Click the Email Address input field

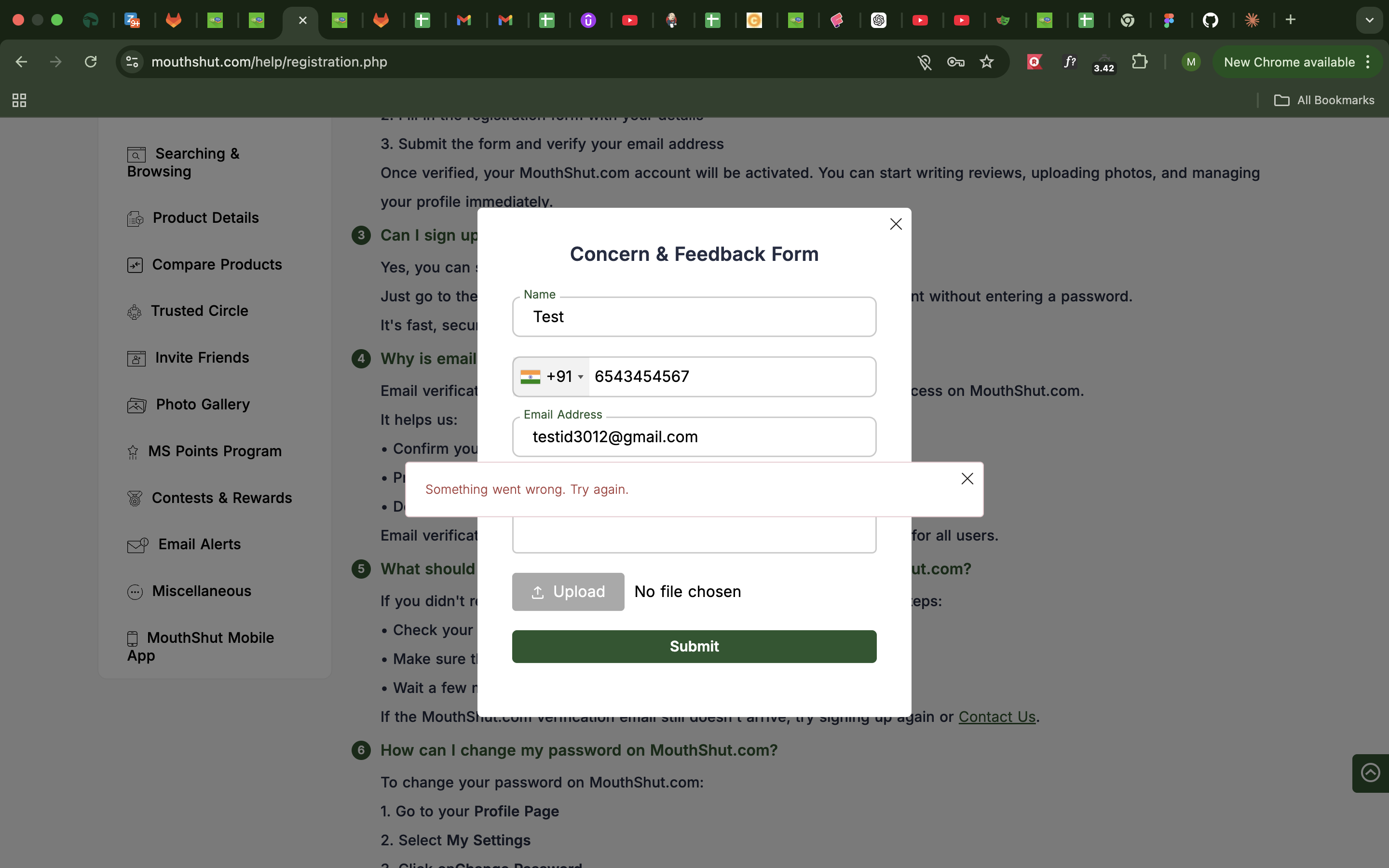pyautogui.click(x=694, y=437)
